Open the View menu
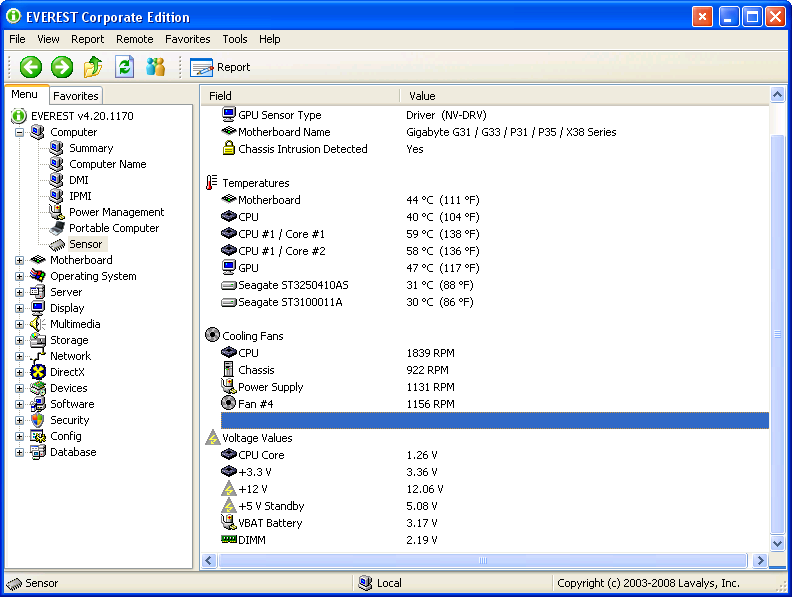792x597 pixels. tap(48, 39)
